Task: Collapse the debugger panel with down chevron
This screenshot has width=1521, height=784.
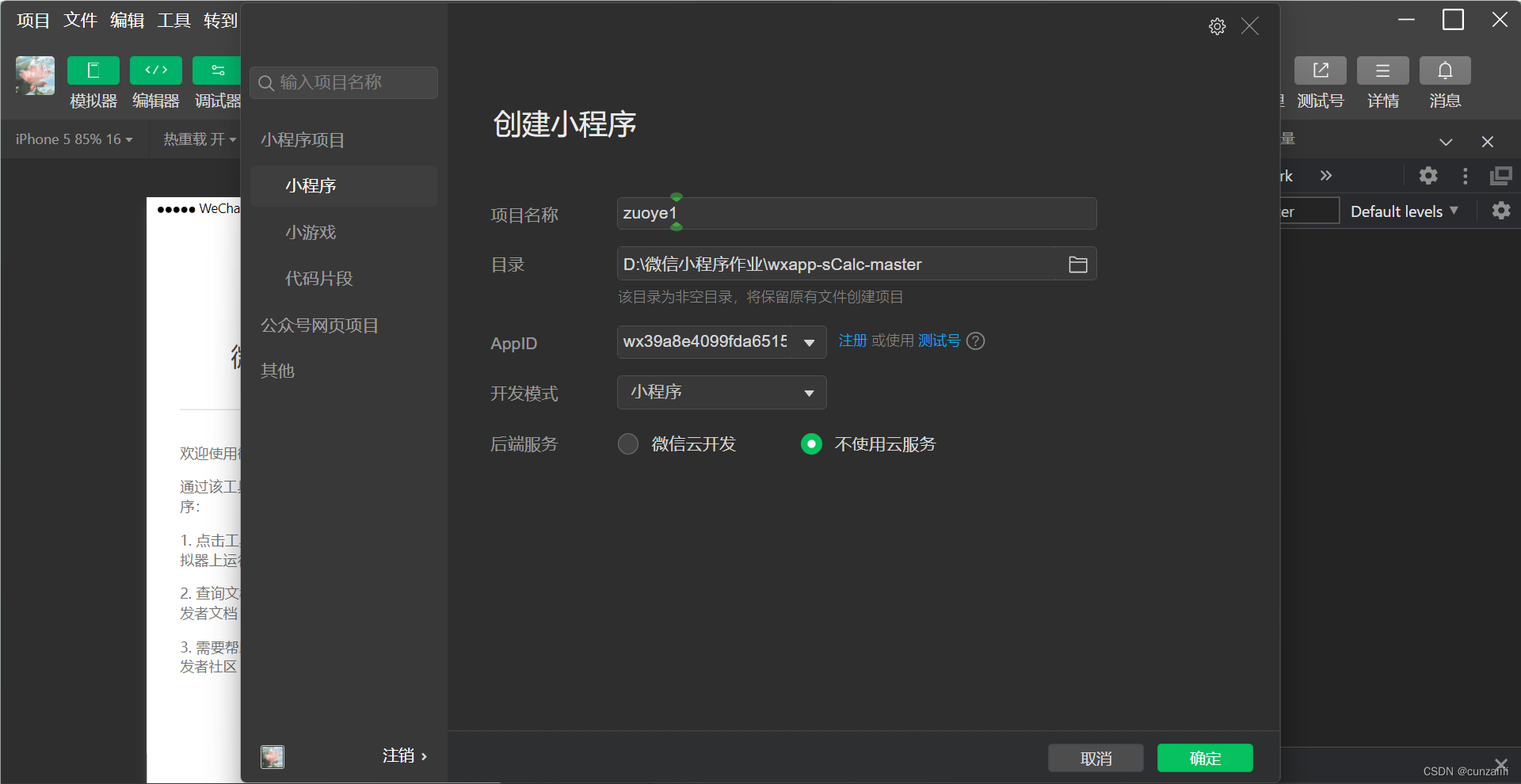Action: 1446,142
